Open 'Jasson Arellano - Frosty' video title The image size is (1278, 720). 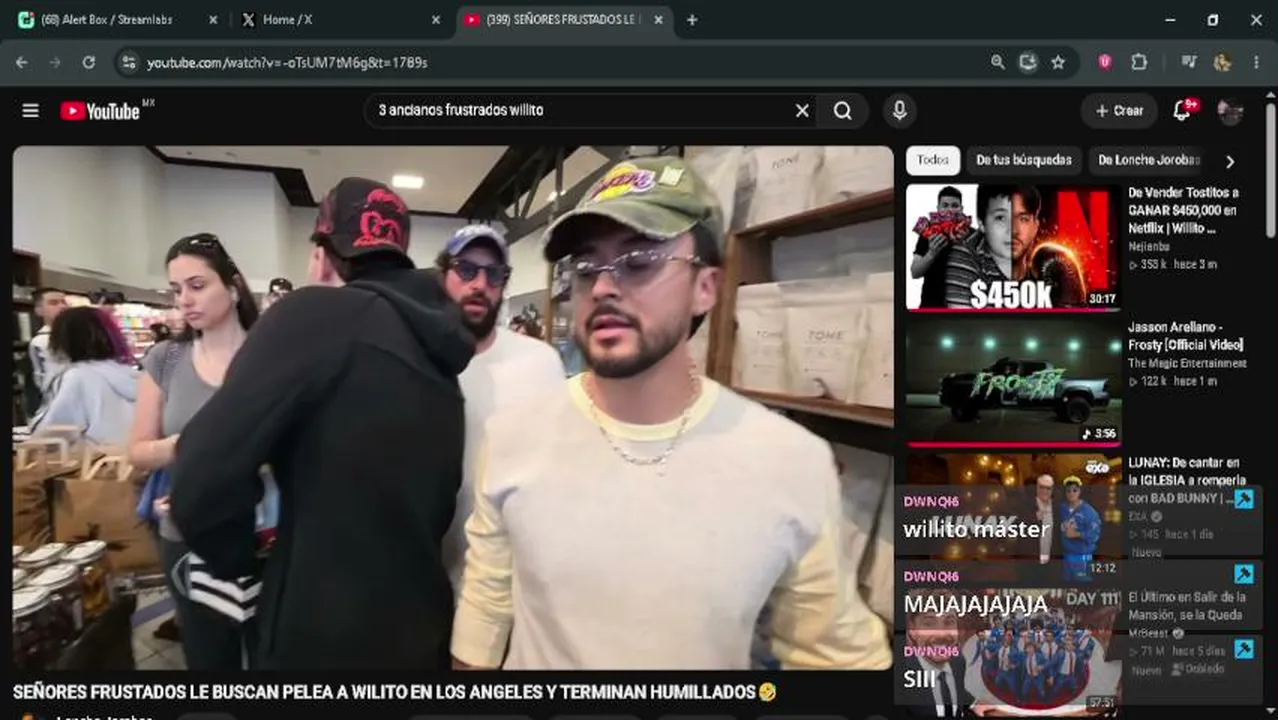click(x=1186, y=336)
